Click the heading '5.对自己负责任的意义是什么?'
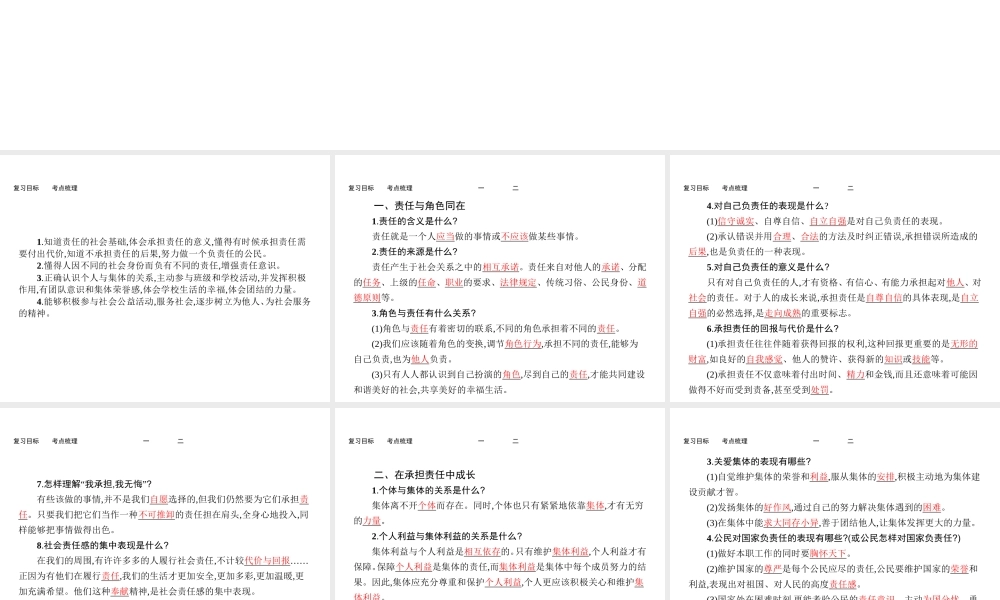Image resolution: width=1000 pixels, height=600 pixels. pos(768,267)
